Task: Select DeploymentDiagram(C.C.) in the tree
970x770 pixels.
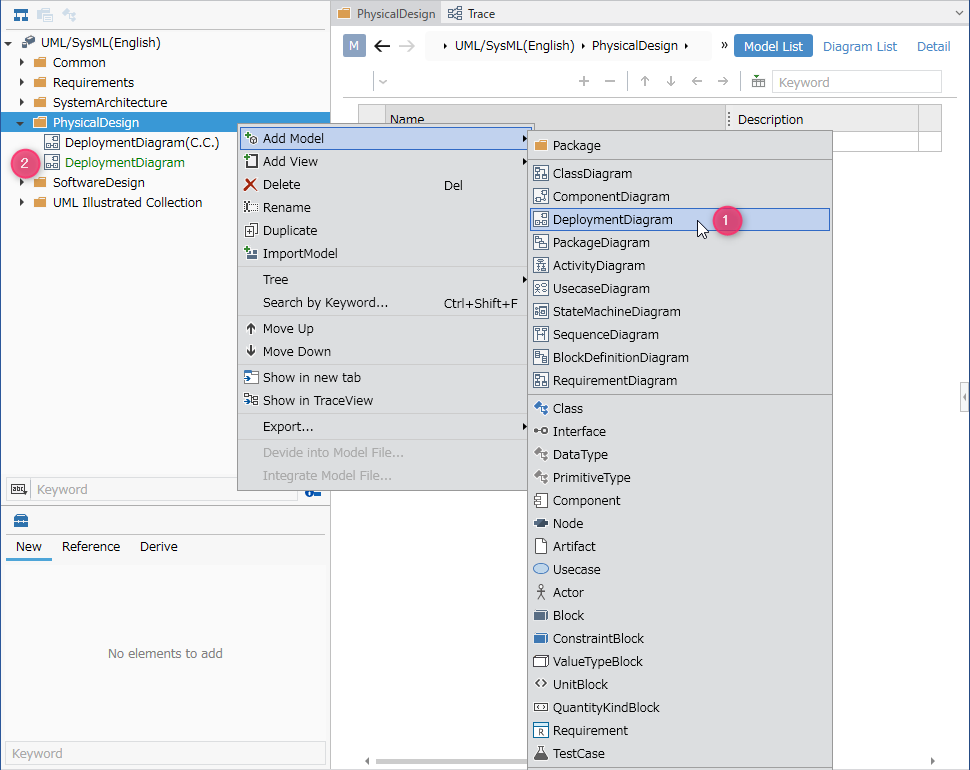Action: [x=142, y=142]
